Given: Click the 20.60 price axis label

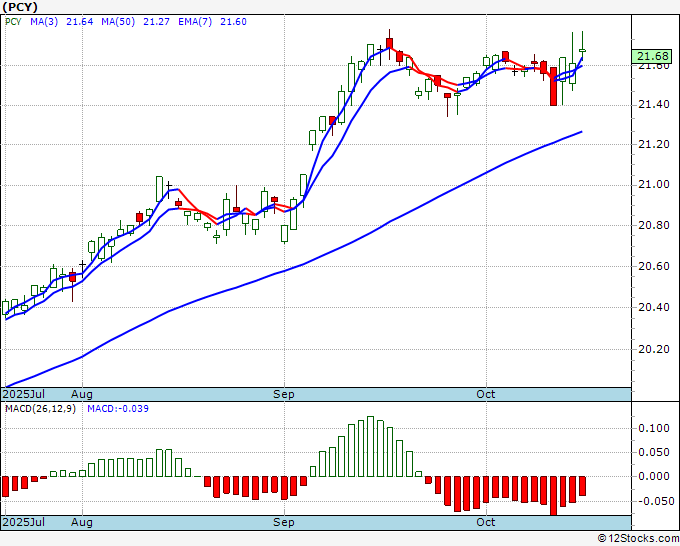Looking at the screenshot, I should (654, 266).
